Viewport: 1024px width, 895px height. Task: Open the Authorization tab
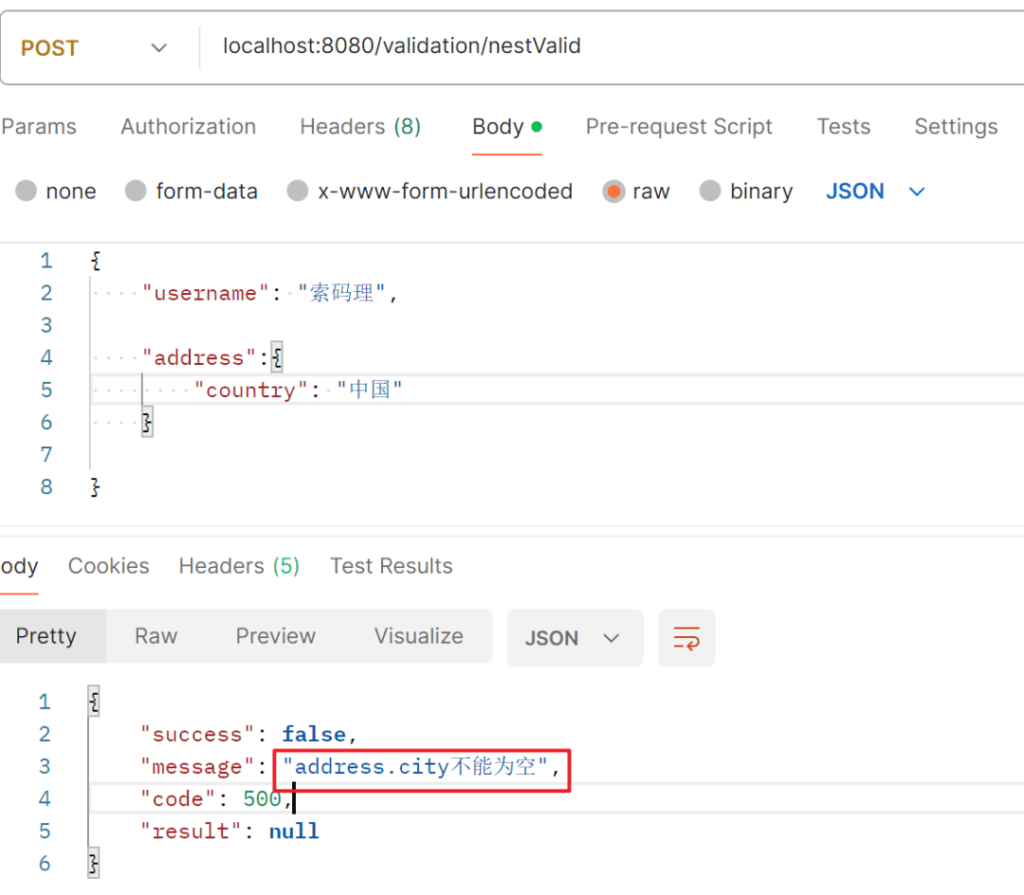188,127
